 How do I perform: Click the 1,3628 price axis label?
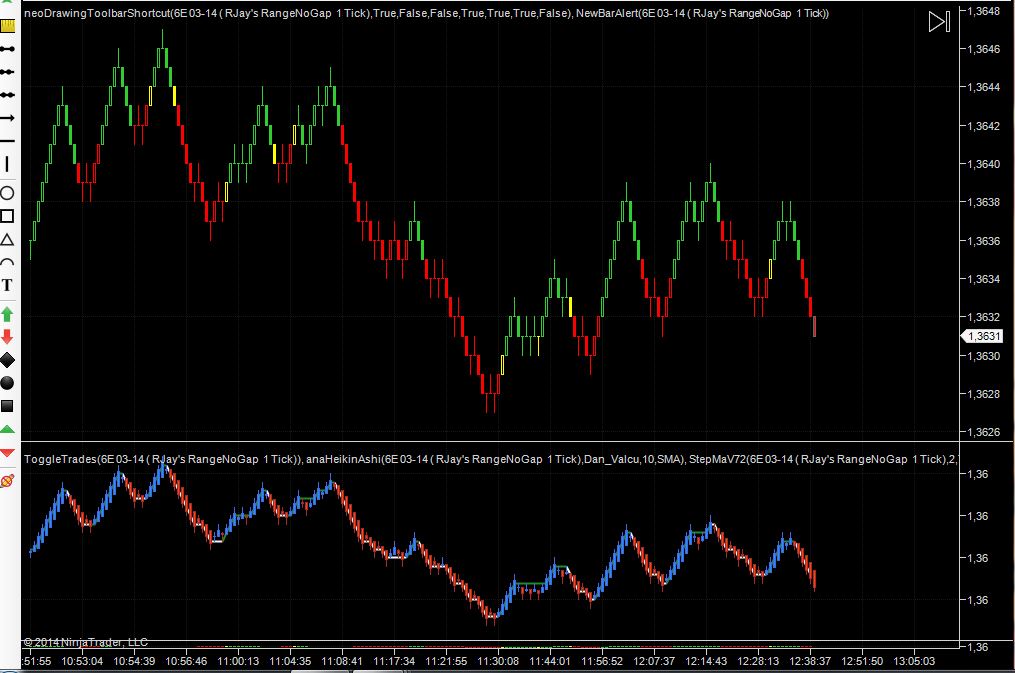coord(983,393)
